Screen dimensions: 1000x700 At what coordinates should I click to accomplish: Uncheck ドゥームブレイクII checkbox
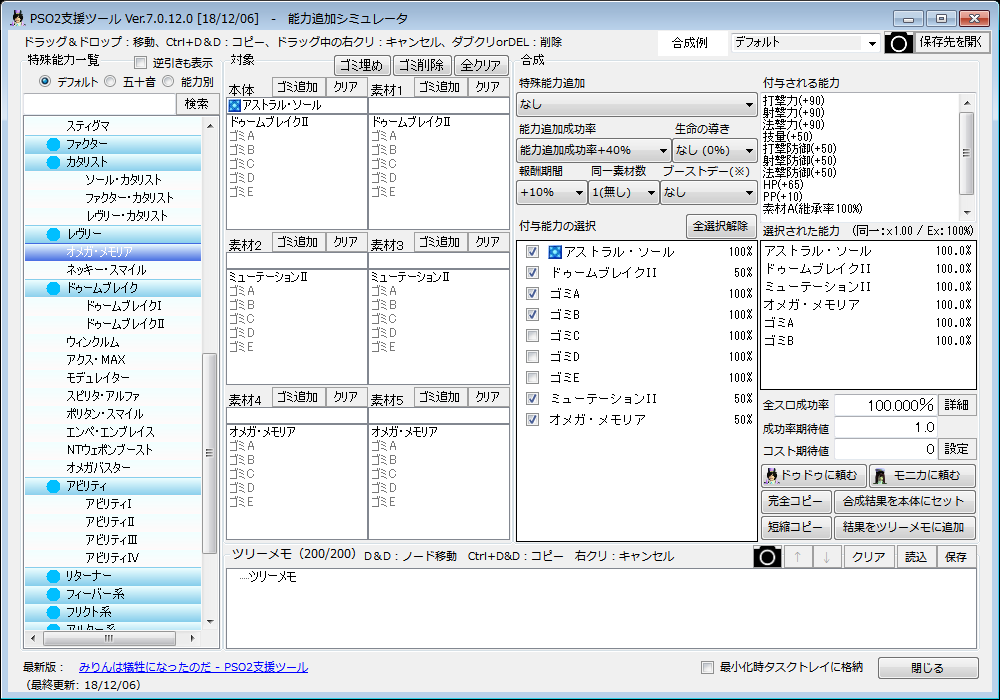532,273
